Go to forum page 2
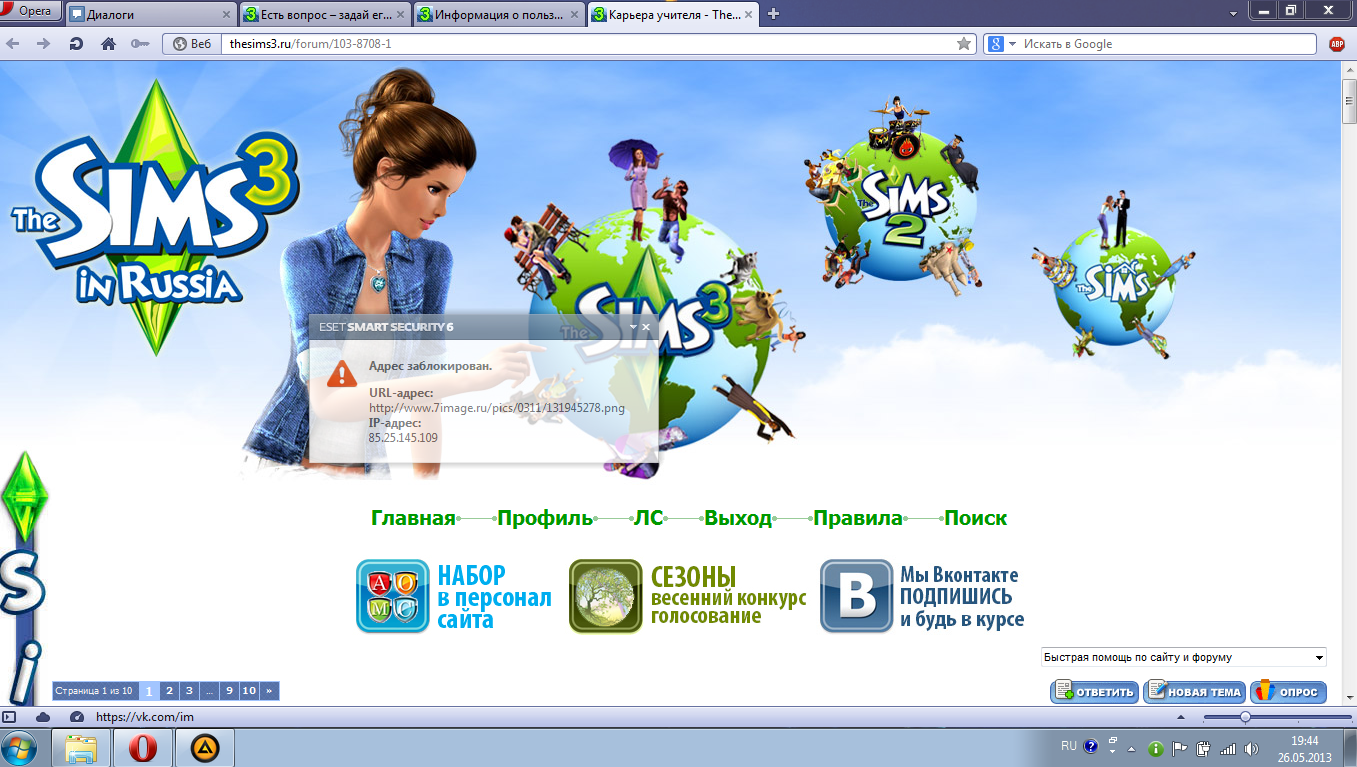1357x767 pixels. pos(169,691)
